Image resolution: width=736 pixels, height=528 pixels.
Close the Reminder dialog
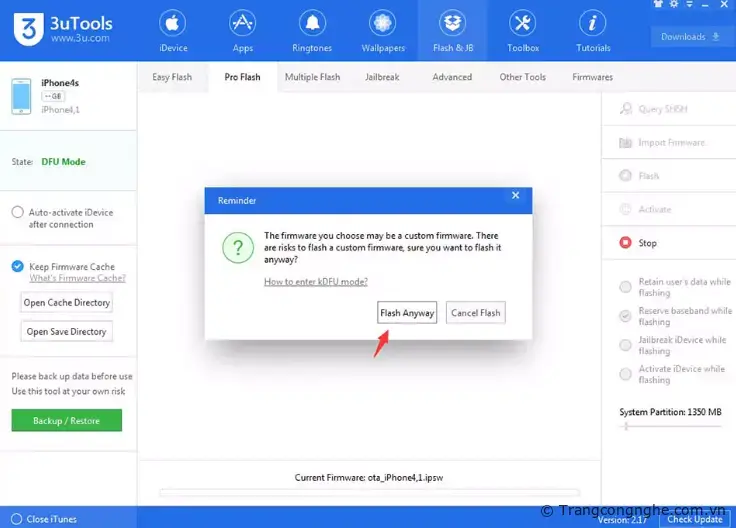coord(515,195)
